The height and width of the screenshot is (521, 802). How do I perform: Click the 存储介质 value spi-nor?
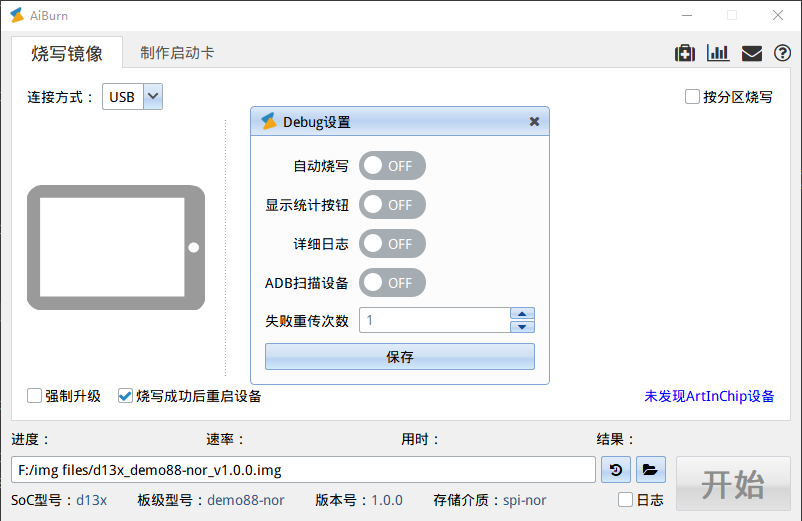coord(524,500)
